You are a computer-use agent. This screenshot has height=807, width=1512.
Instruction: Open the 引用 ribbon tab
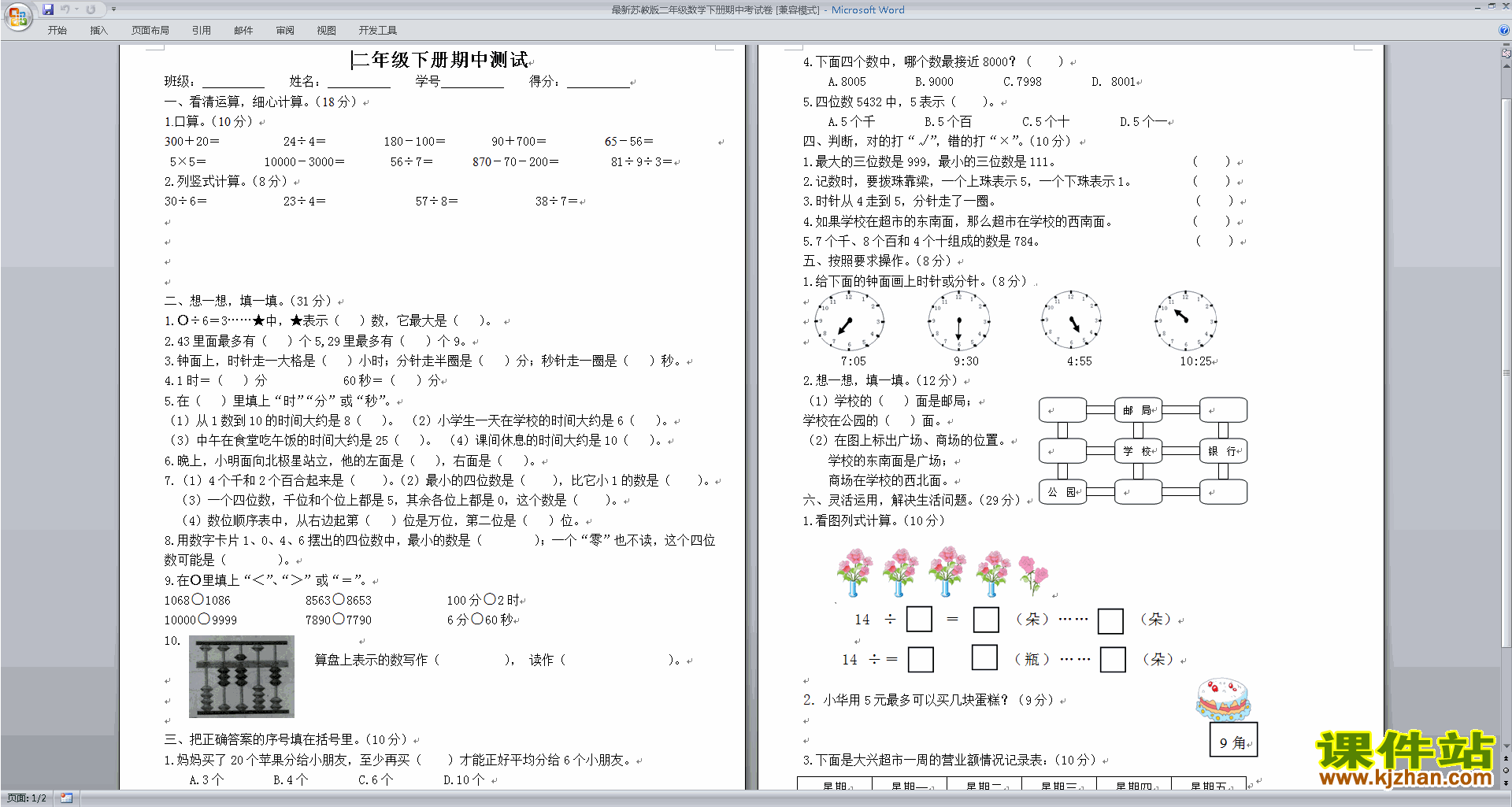pos(202,31)
